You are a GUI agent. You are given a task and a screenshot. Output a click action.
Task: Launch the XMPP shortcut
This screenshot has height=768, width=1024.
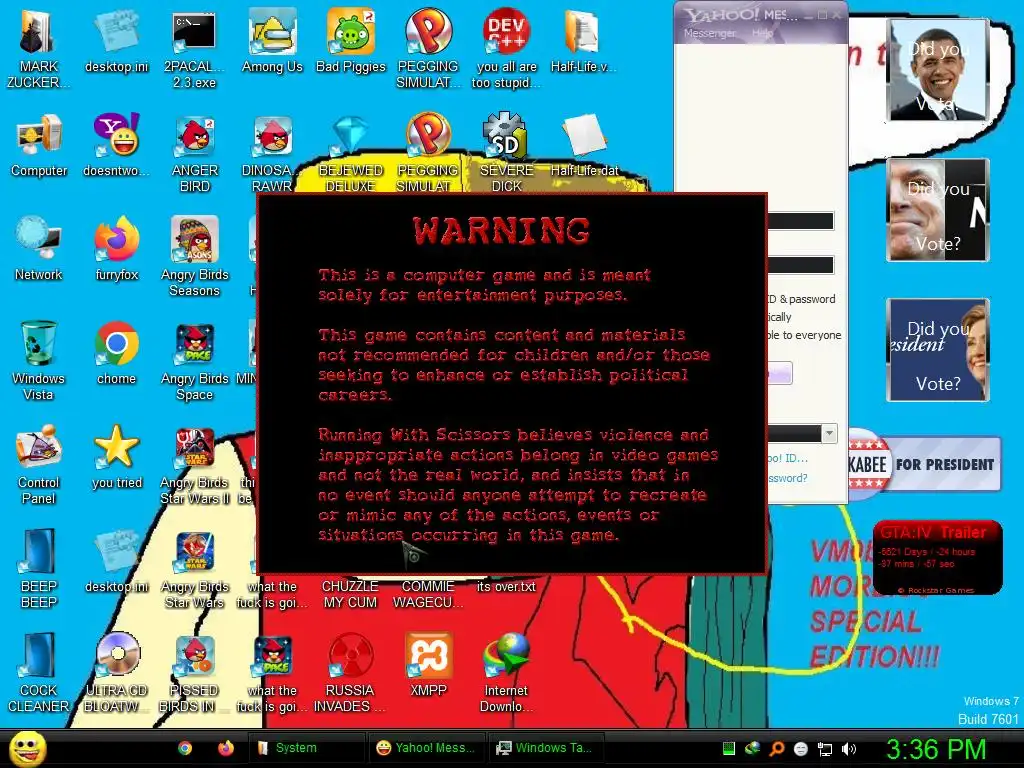(x=428, y=665)
